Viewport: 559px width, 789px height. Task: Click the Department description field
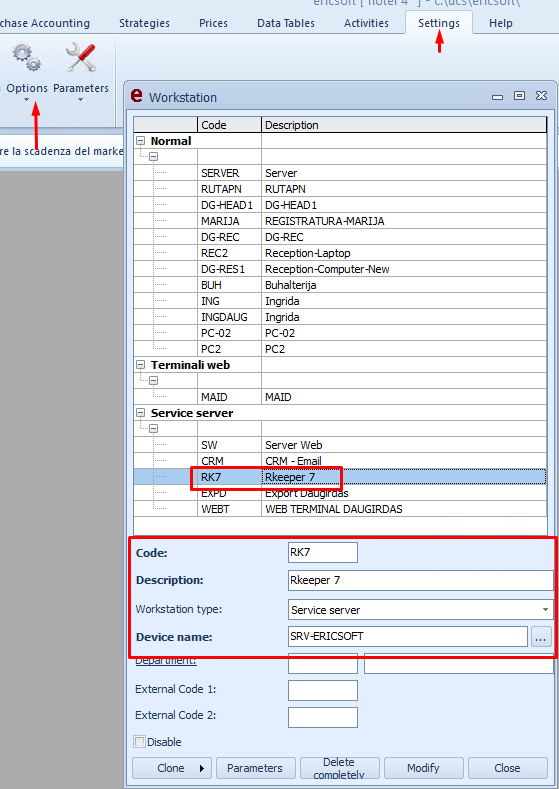tap(458, 663)
